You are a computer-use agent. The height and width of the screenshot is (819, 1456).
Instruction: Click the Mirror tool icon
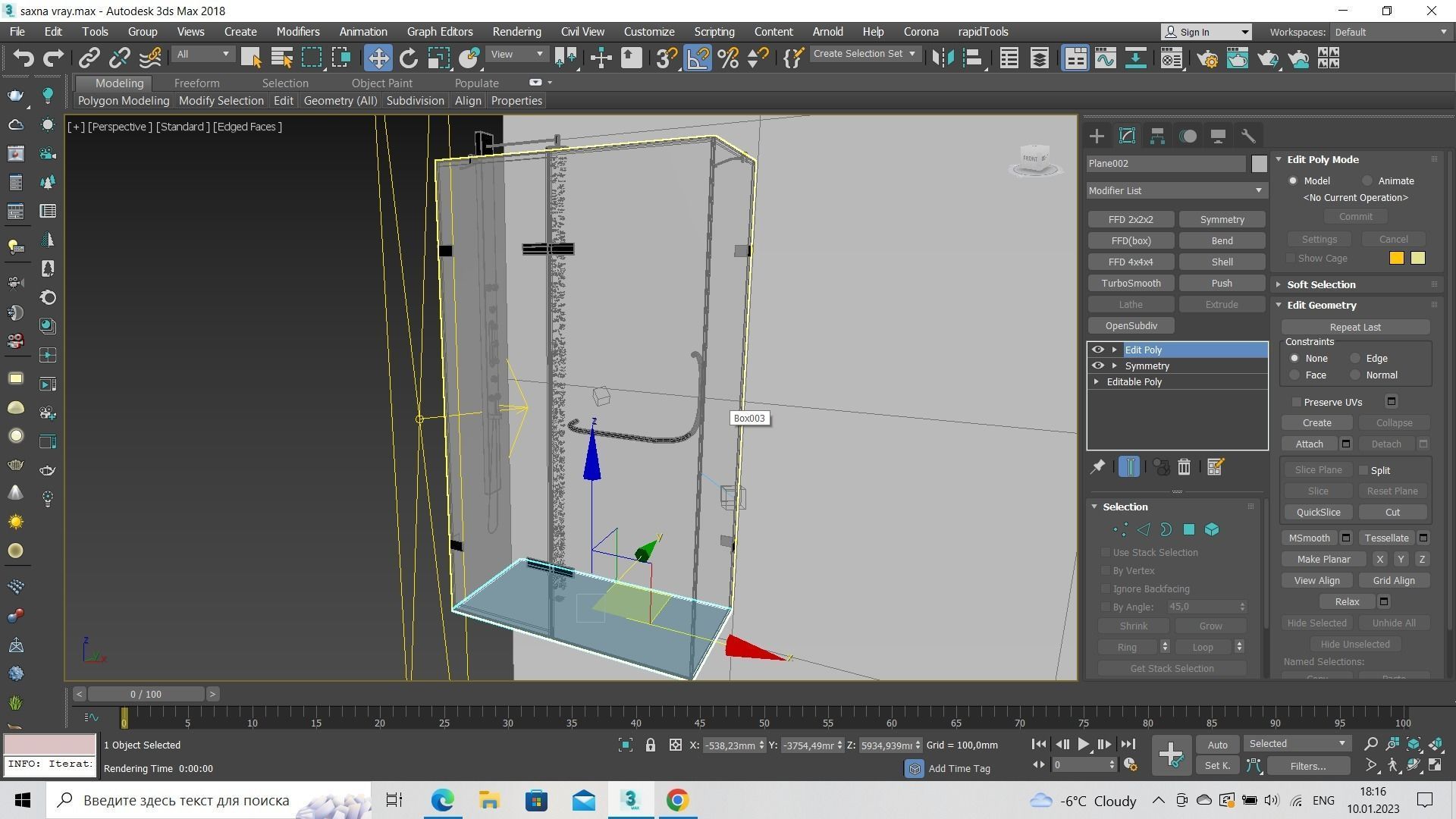tap(943, 58)
